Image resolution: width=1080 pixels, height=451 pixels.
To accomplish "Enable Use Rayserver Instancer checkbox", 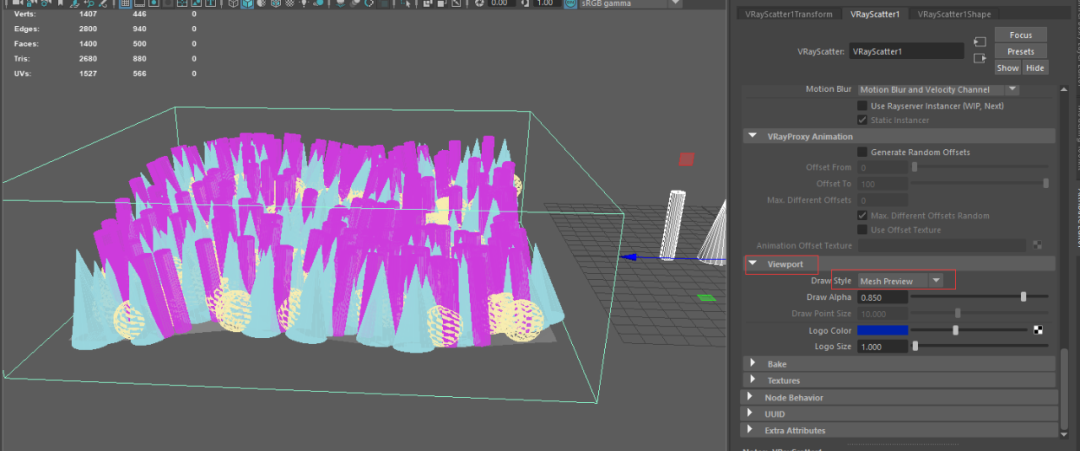I will click(863, 106).
